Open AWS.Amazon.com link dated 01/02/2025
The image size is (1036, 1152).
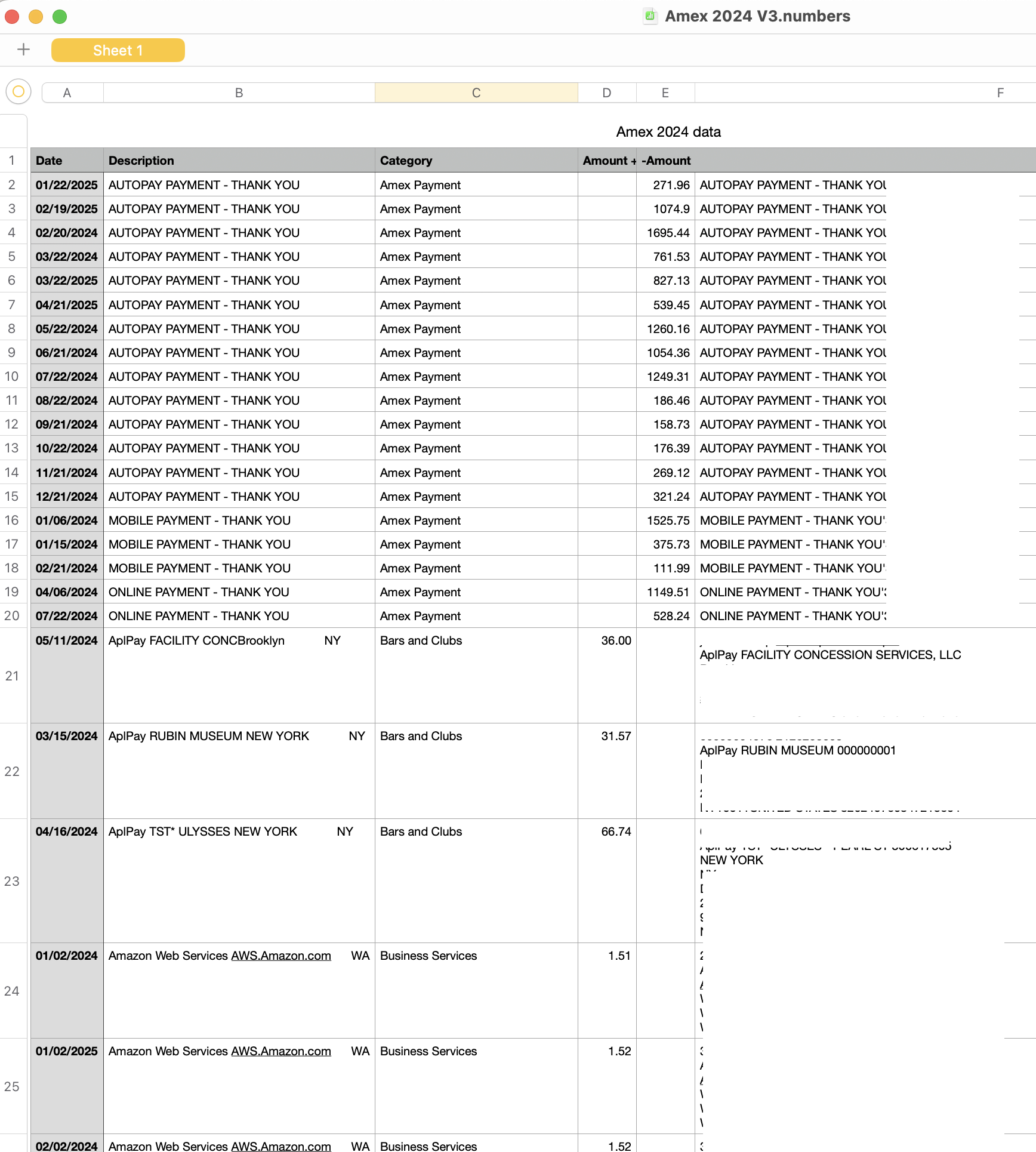(x=280, y=1051)
